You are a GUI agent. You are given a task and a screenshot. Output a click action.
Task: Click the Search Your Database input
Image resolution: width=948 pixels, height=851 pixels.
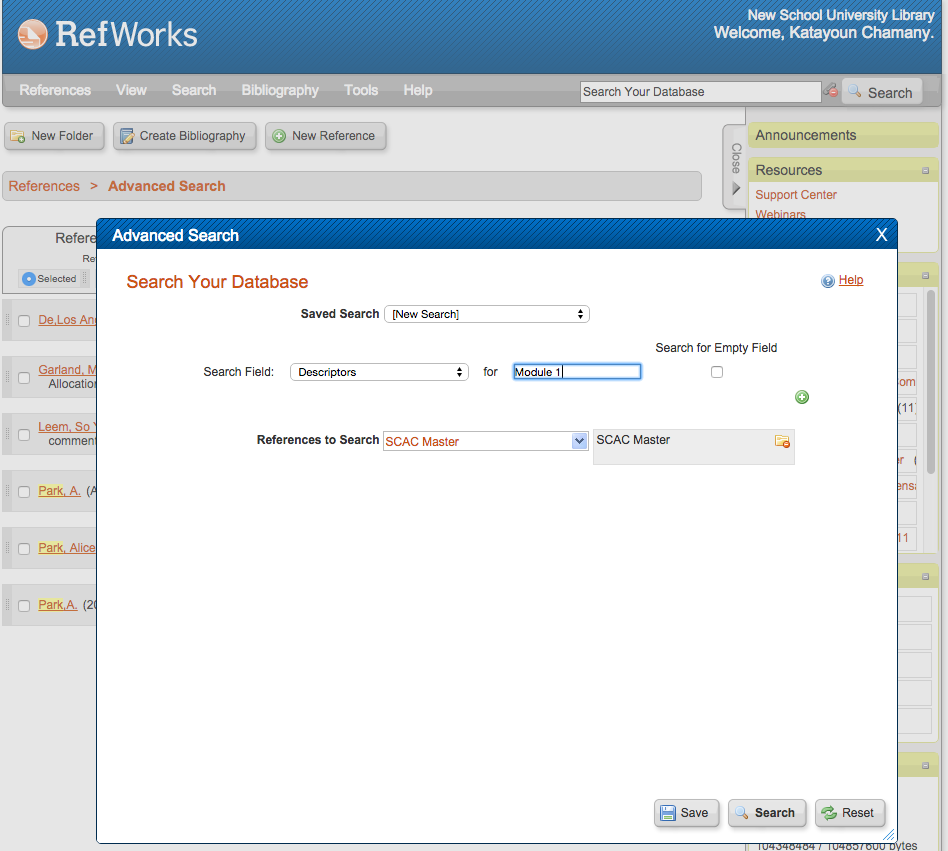(700, 92)
